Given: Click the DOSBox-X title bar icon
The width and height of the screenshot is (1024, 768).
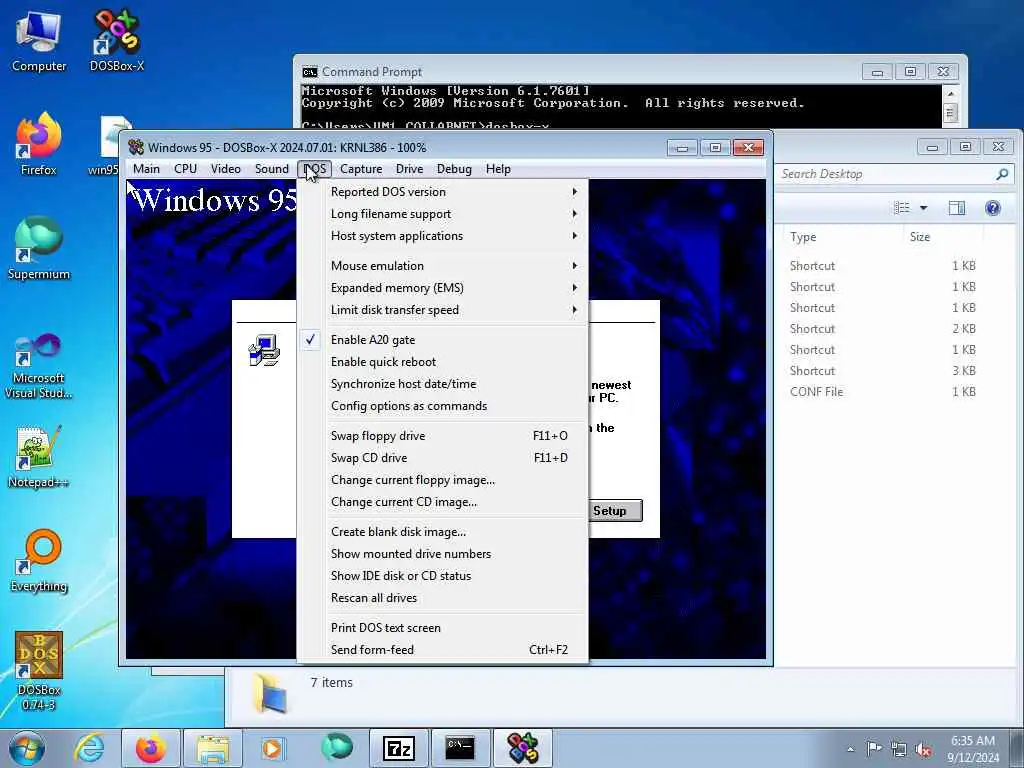Looking at the screenshot, I should pos(136,147).
